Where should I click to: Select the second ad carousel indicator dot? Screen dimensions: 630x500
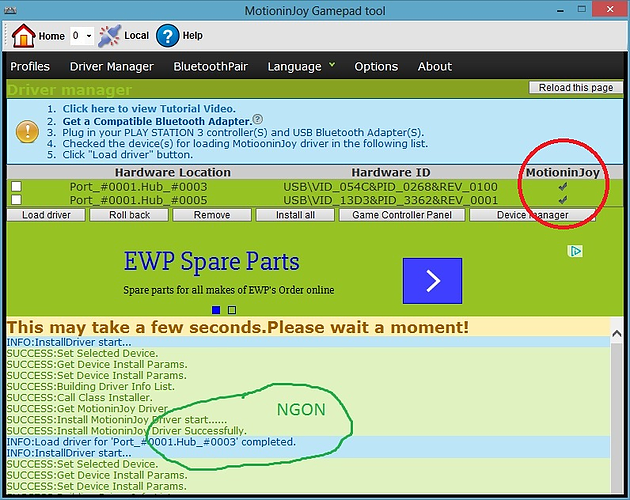pyautogui.click(x=232, y=310)
